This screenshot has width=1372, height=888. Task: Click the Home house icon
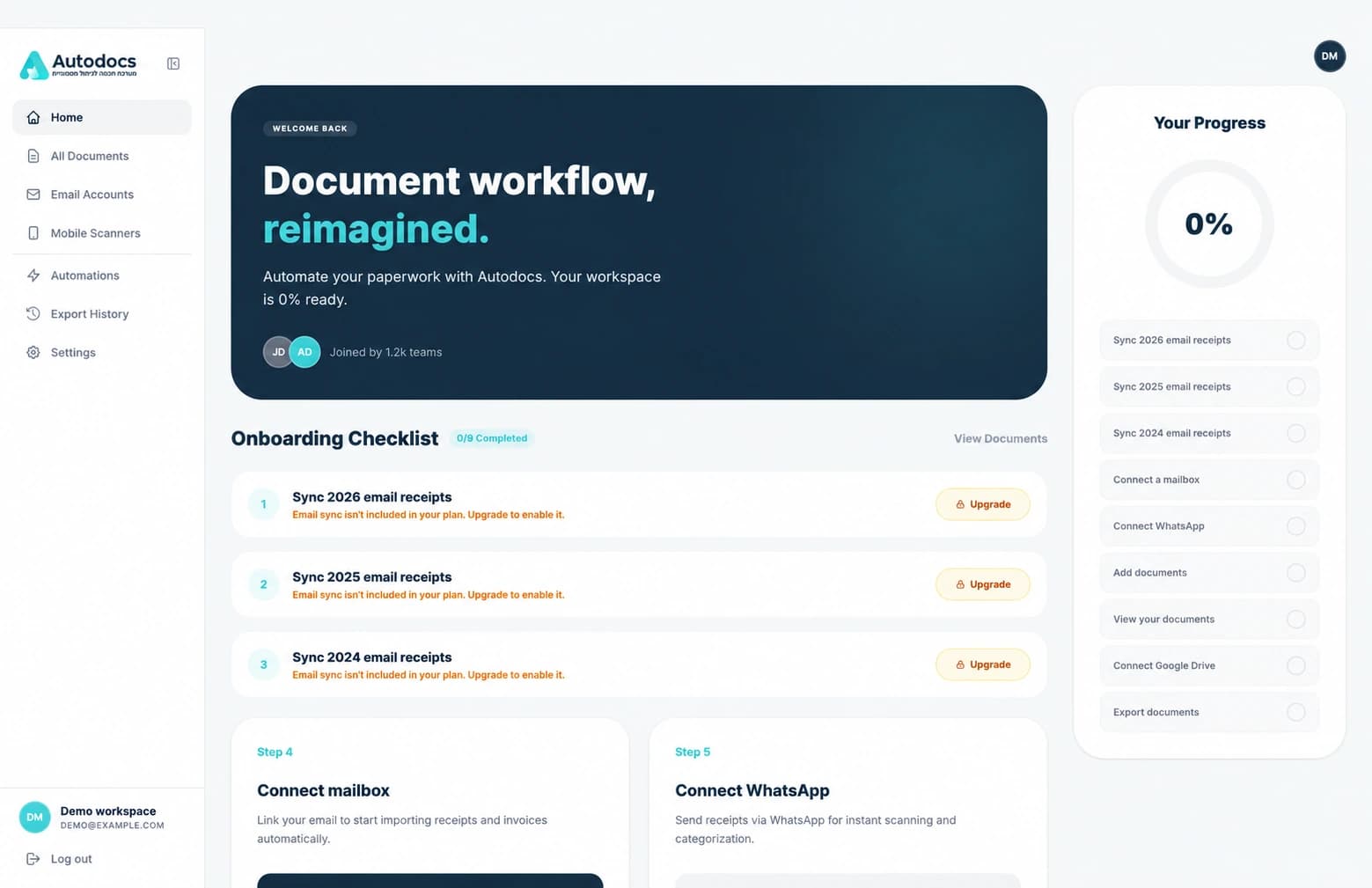click(x=33, y=117)
